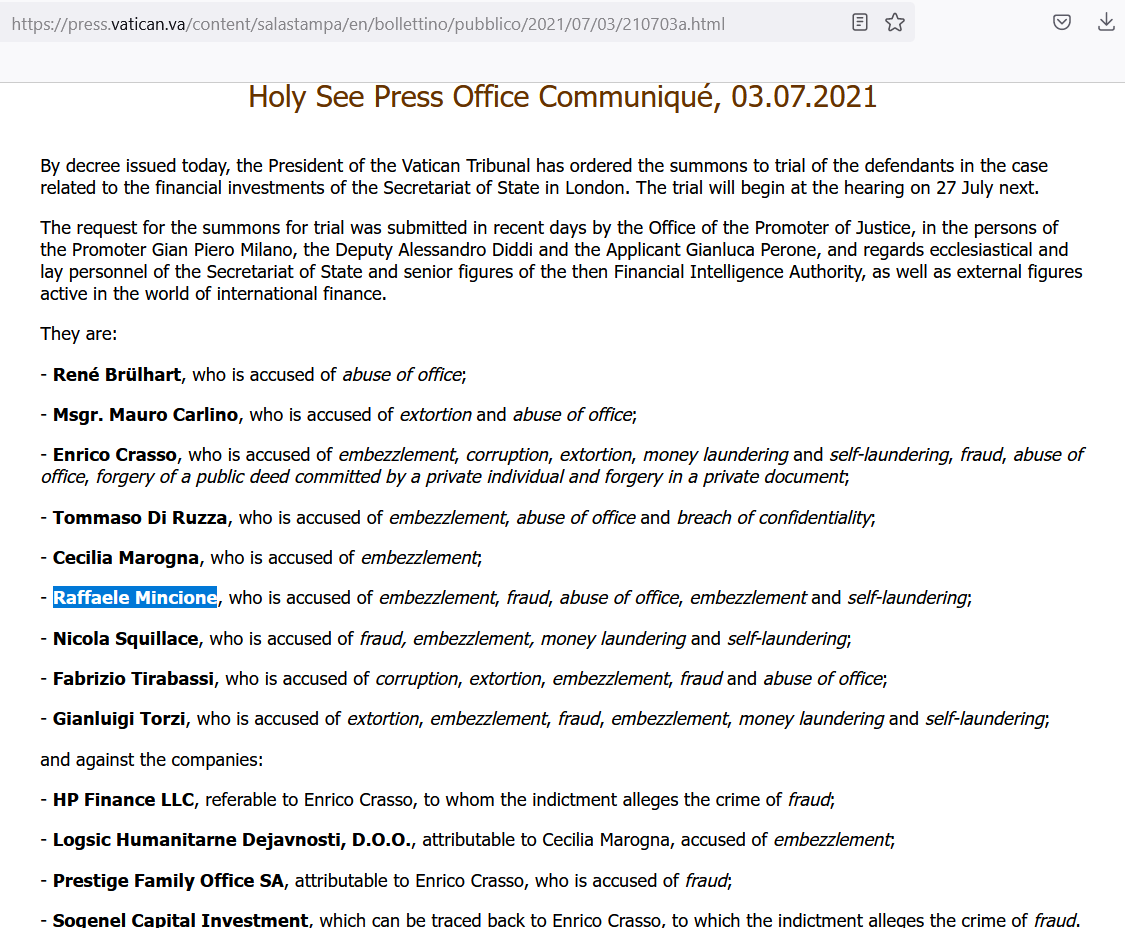Click the company Prestige Family Office SA
Screen dimensions: 1125x928
(x=169, y=881)
